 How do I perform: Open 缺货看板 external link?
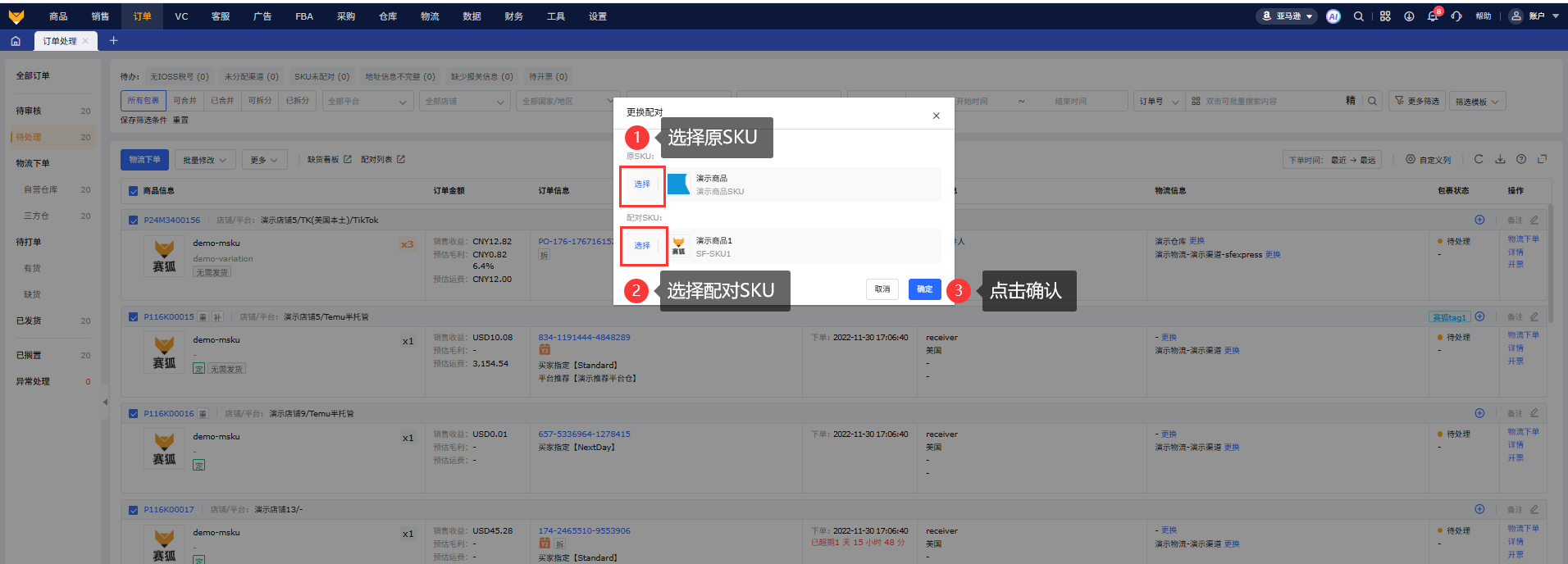pyautogui.click(x=330, y=159)
